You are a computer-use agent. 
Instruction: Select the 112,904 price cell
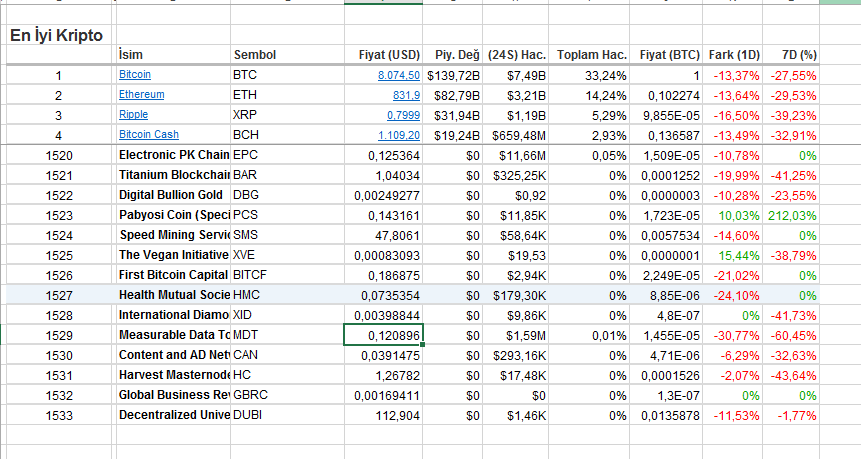point(383,415)
